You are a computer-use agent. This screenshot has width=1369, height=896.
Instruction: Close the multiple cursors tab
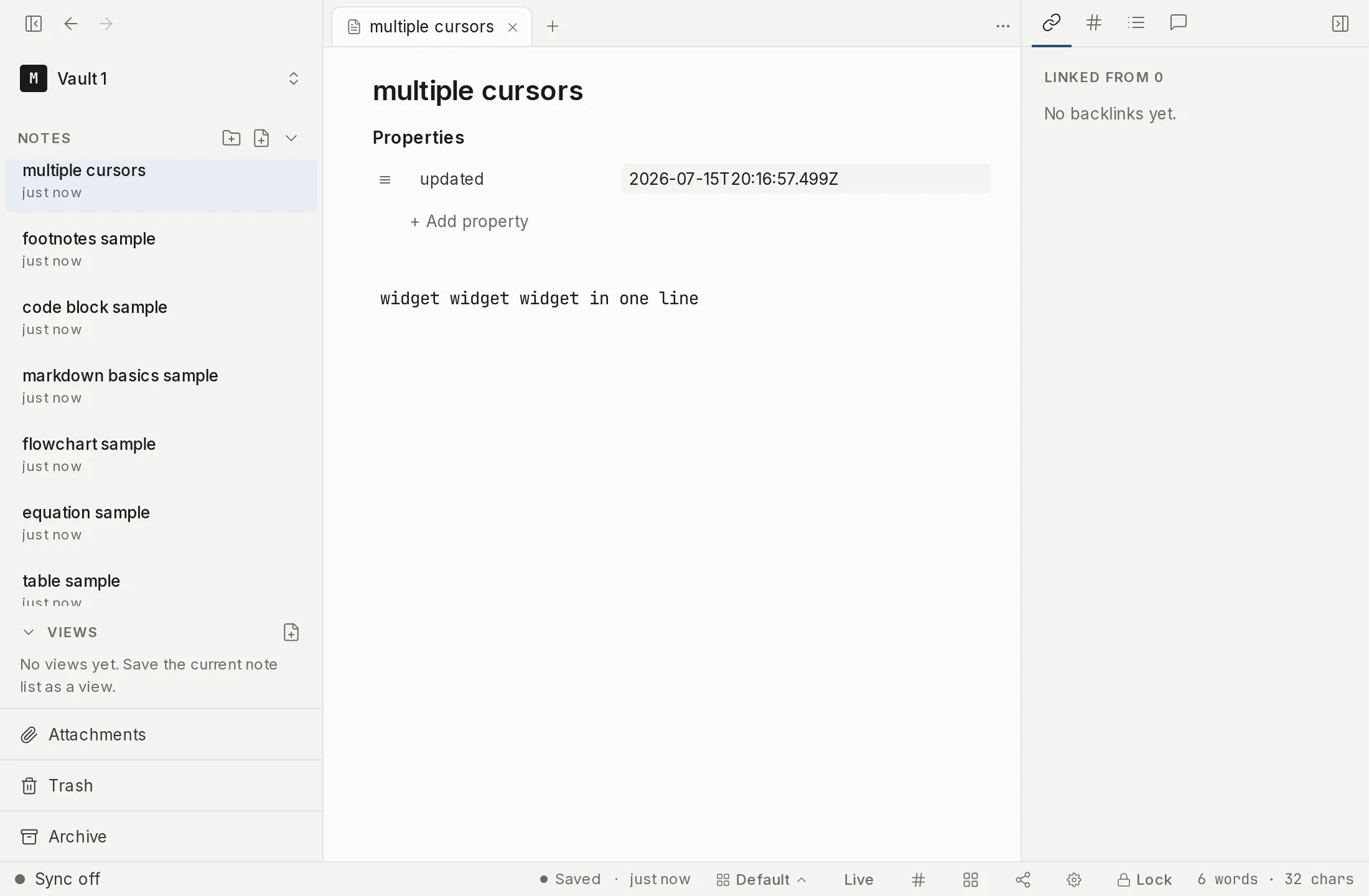click(x=513, y=27)
